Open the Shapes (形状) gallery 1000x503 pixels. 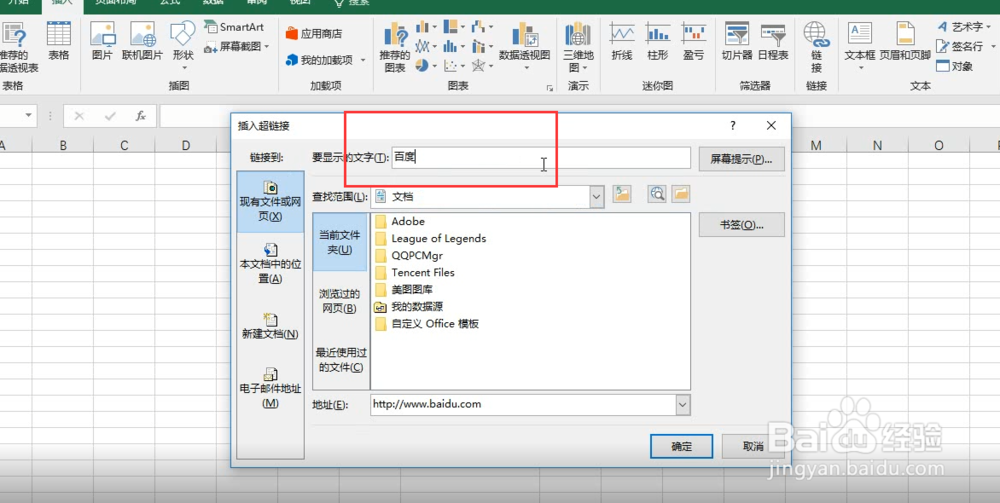pos(183,45)
